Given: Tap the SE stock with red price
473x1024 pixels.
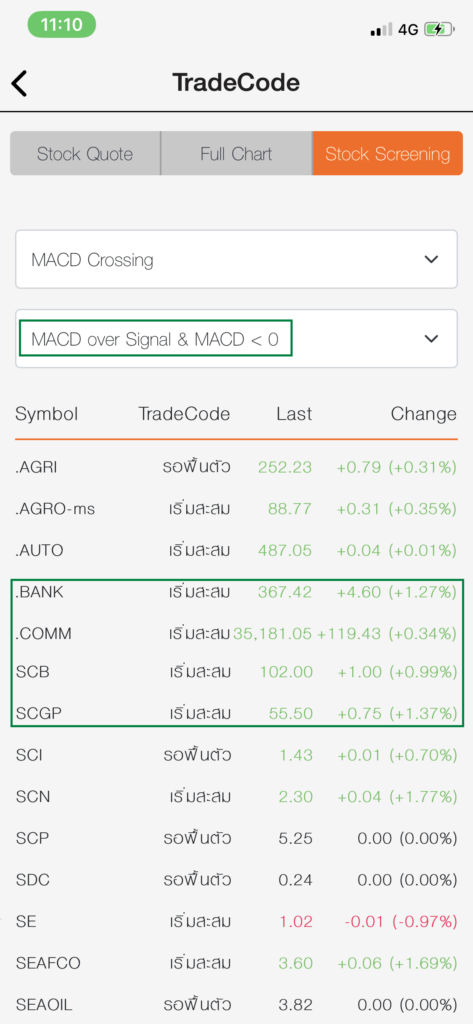Looking at the screenshot, I should pos(236,921).
